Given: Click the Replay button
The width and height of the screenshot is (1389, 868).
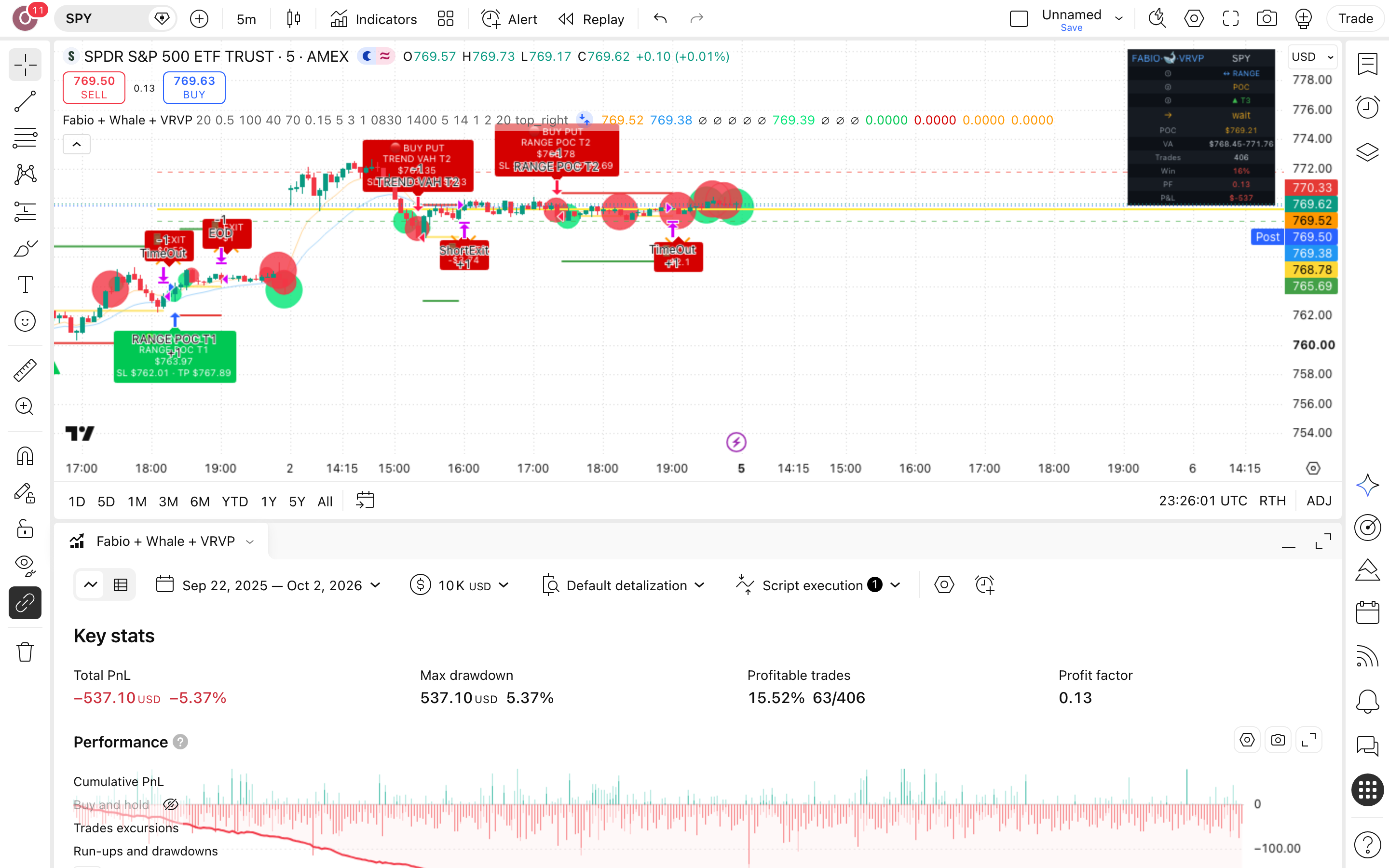Looking at the screenshot, I should (592, 19).
